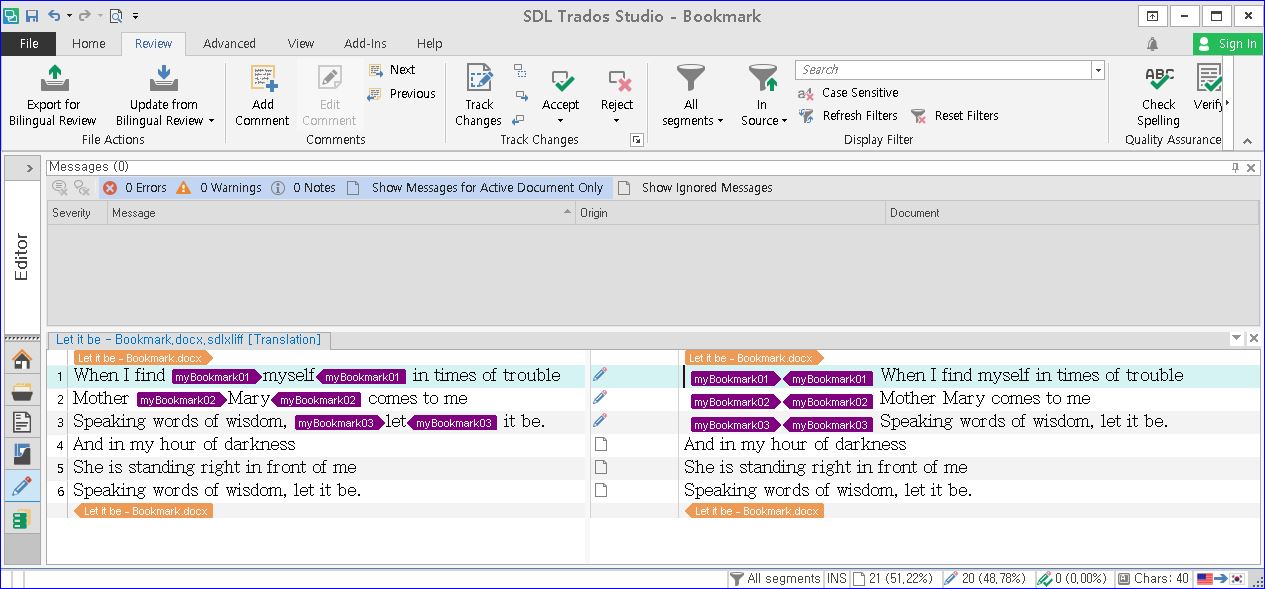Viewport: 1265px width, 589px height.
Task: Open Customize Quick Access Toolbar dropdown
Action: pyautogui.click(x=135, y=16)
